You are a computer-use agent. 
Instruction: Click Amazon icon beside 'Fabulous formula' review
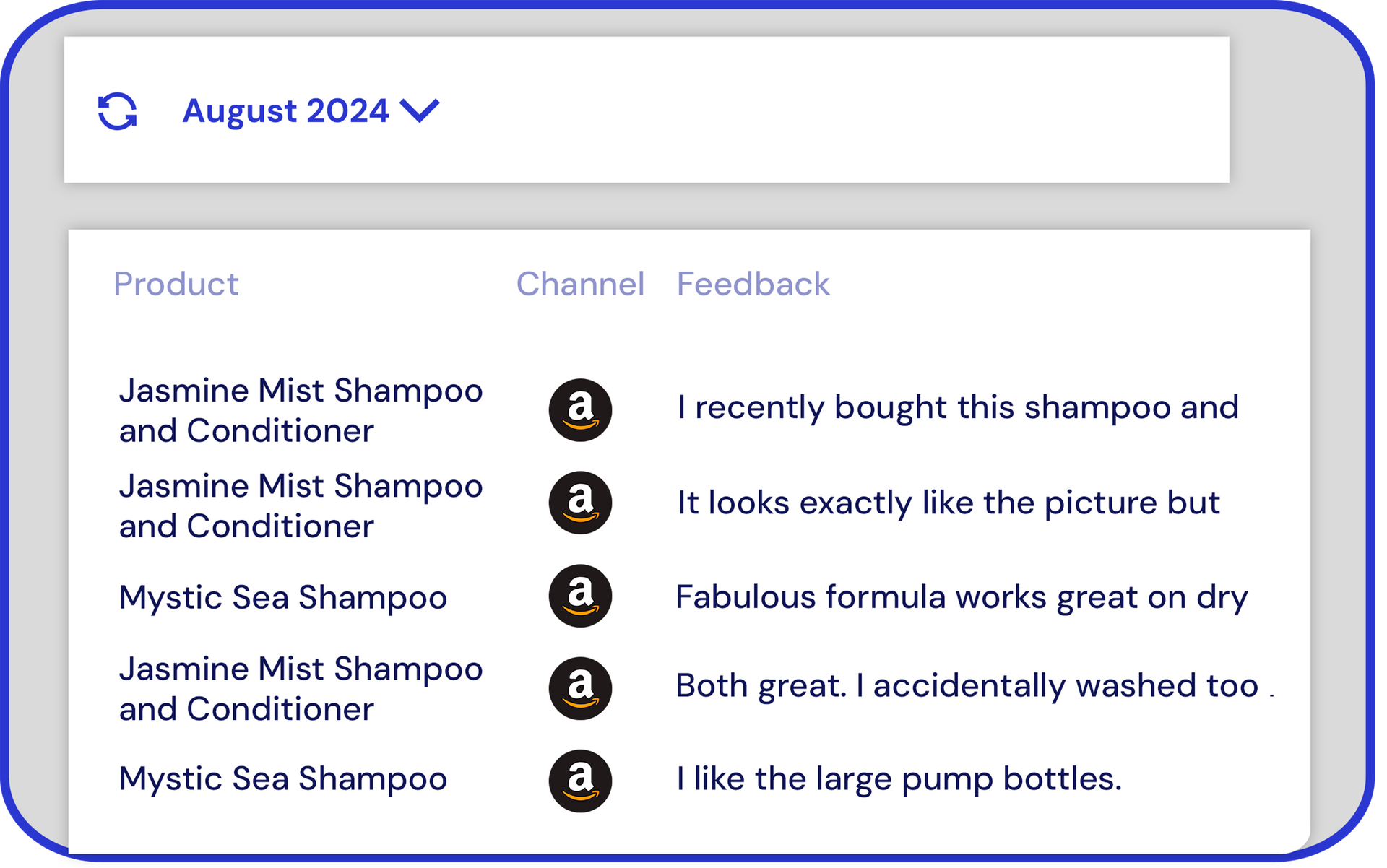(580, 596)
